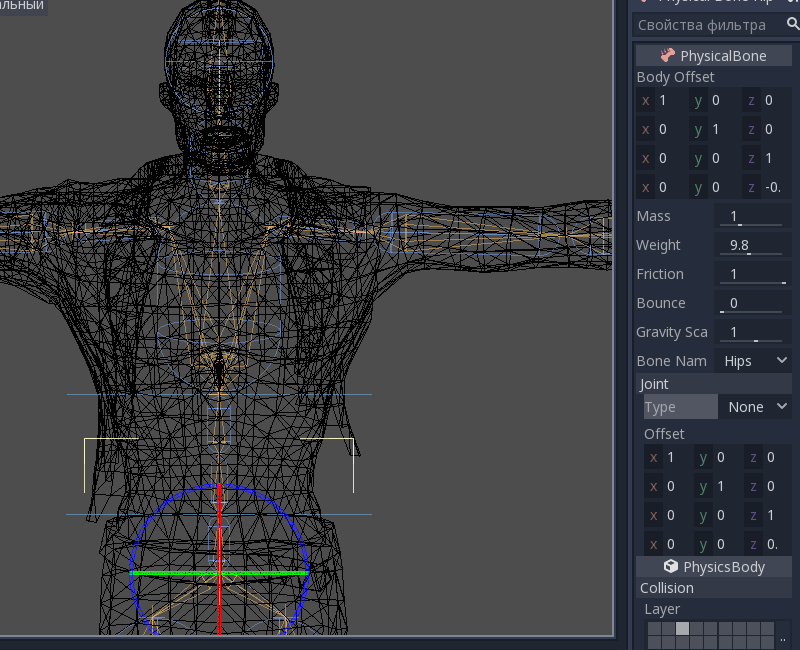Click the Weight value slider showing 9.8
This screenshot has height=650, width=800.
click(x=753, y=245)
